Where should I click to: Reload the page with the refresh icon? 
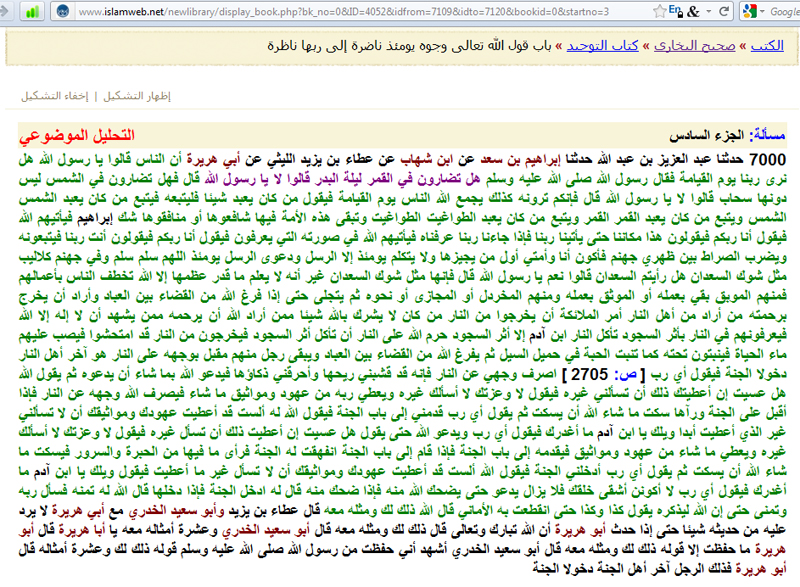(x=723, y=11)
